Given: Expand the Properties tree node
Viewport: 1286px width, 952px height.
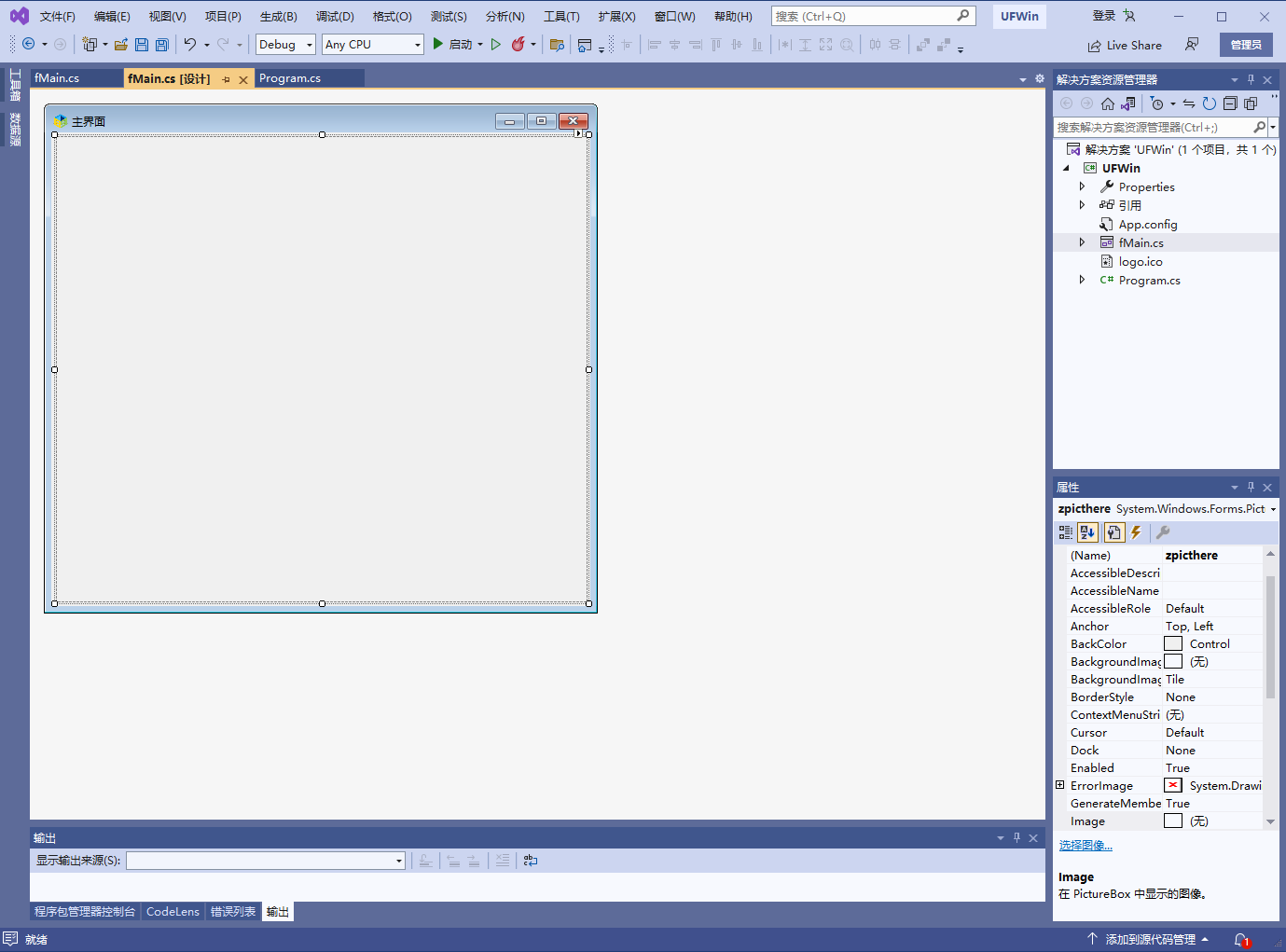Looking at the screenshot, I should coord(1083,187).
